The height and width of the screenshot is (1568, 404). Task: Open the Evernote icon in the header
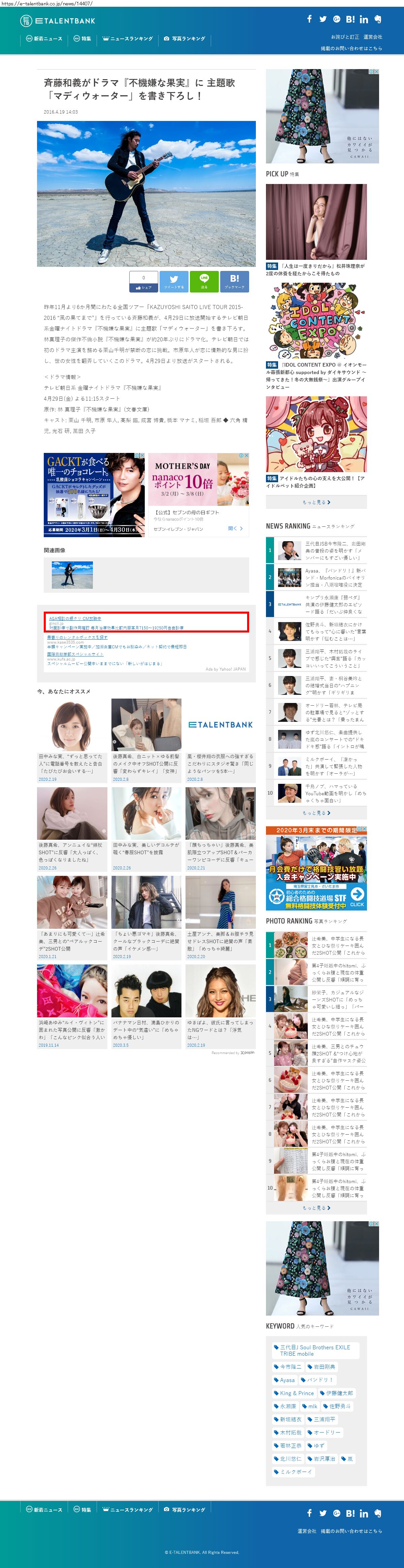point(378,20)
